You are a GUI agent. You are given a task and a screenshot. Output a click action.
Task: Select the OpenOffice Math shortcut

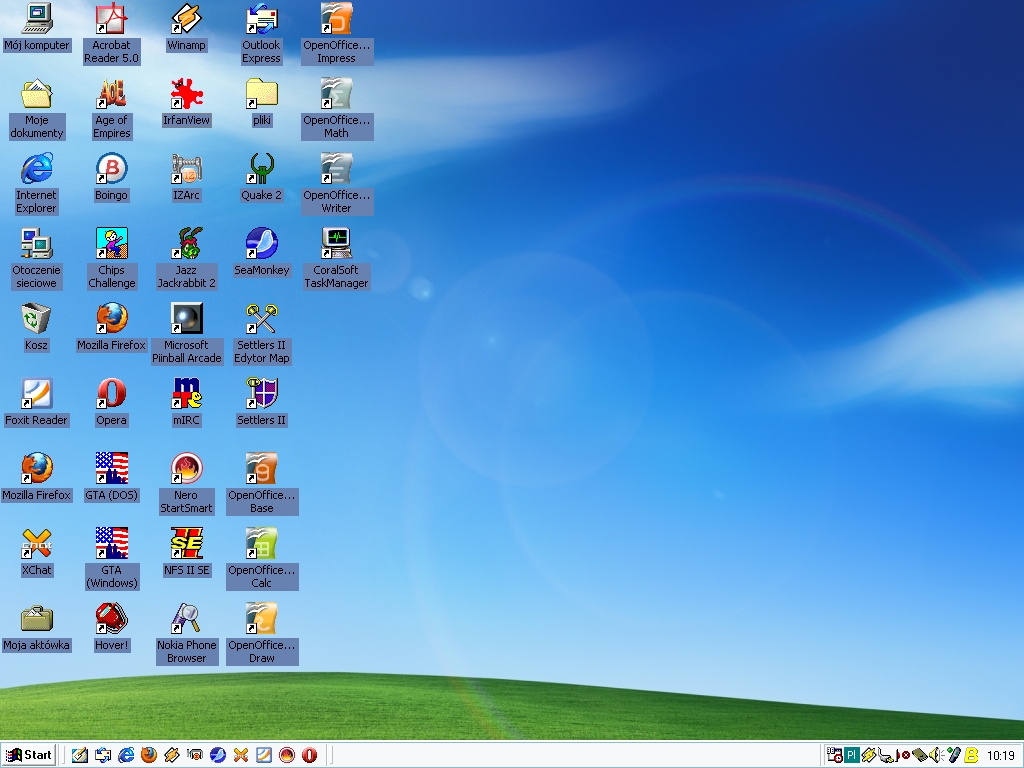coord(336,109)
